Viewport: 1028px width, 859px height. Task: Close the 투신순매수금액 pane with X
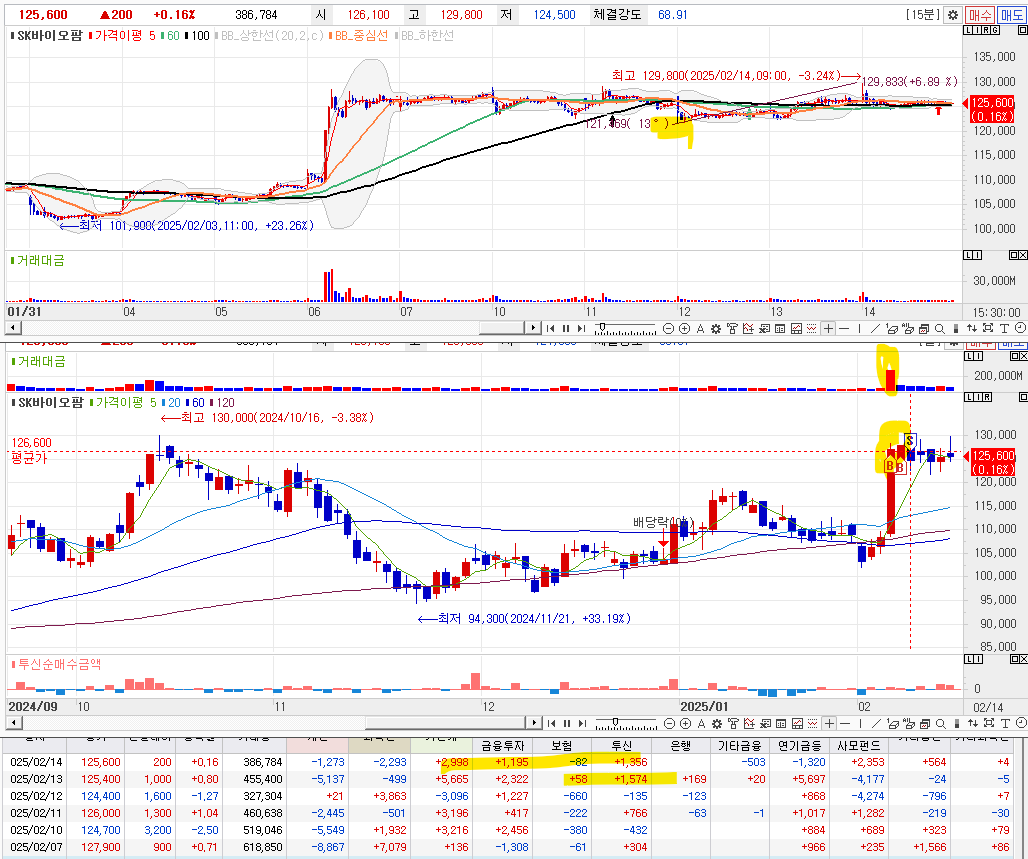tap(1023, 658)
